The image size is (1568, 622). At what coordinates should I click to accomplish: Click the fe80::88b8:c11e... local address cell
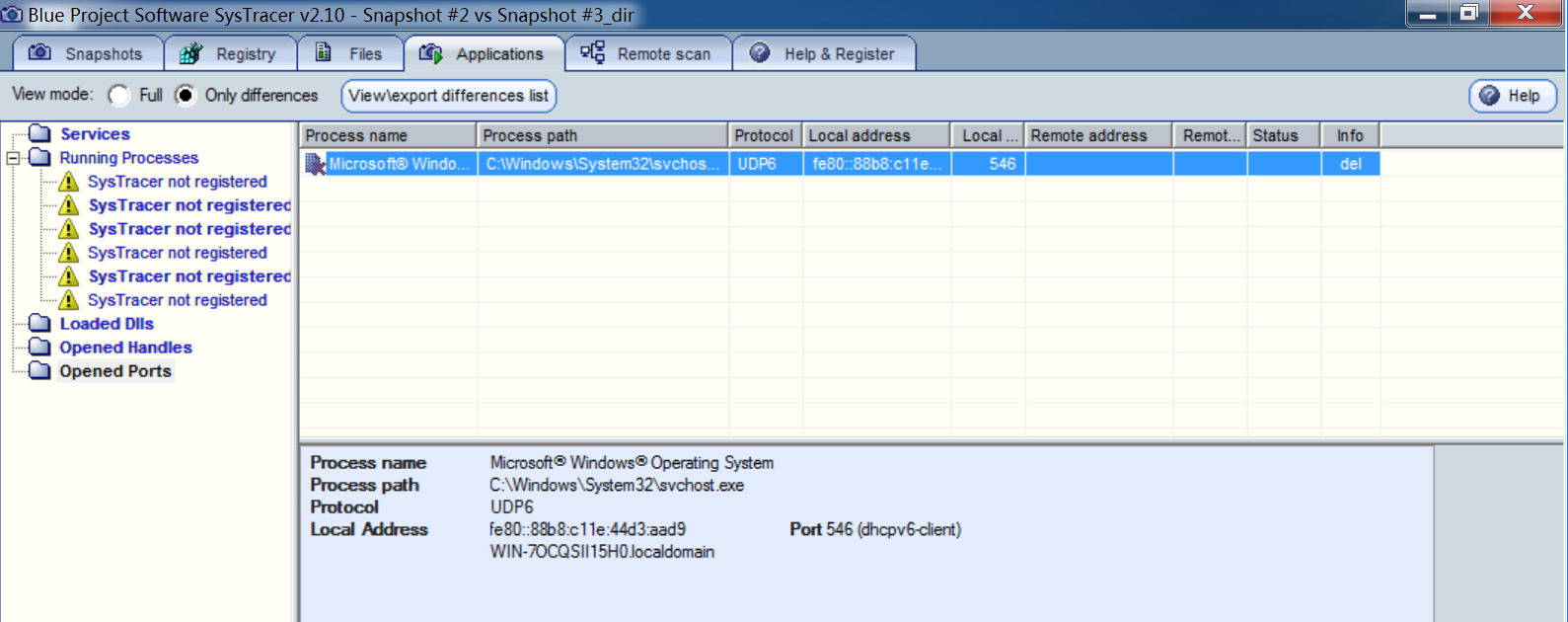876,164
